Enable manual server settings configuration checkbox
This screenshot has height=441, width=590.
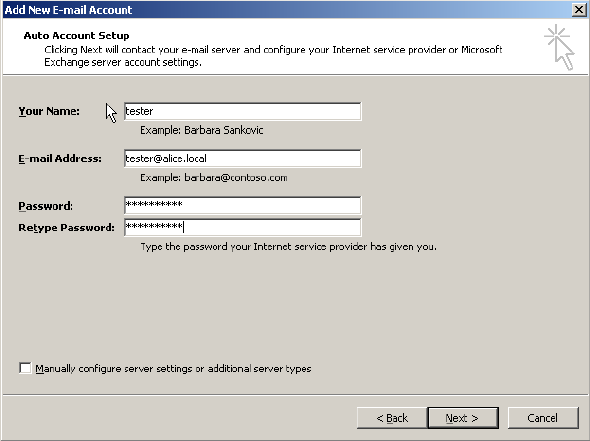click(25, 368)
